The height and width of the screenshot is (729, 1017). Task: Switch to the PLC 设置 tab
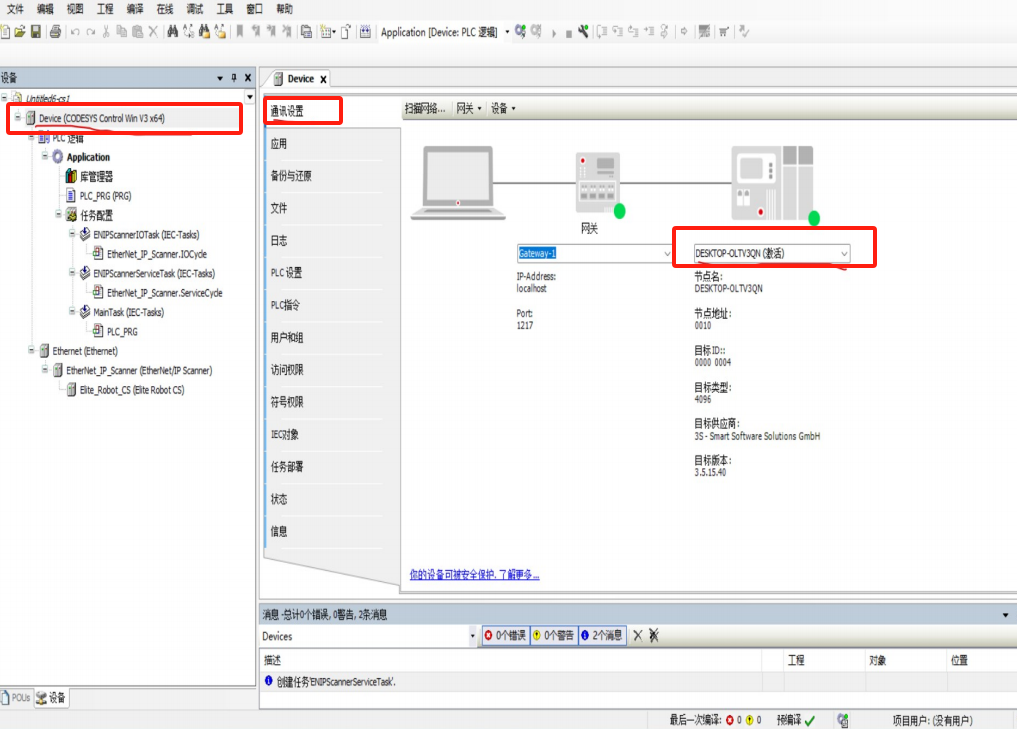coord(286,273)
